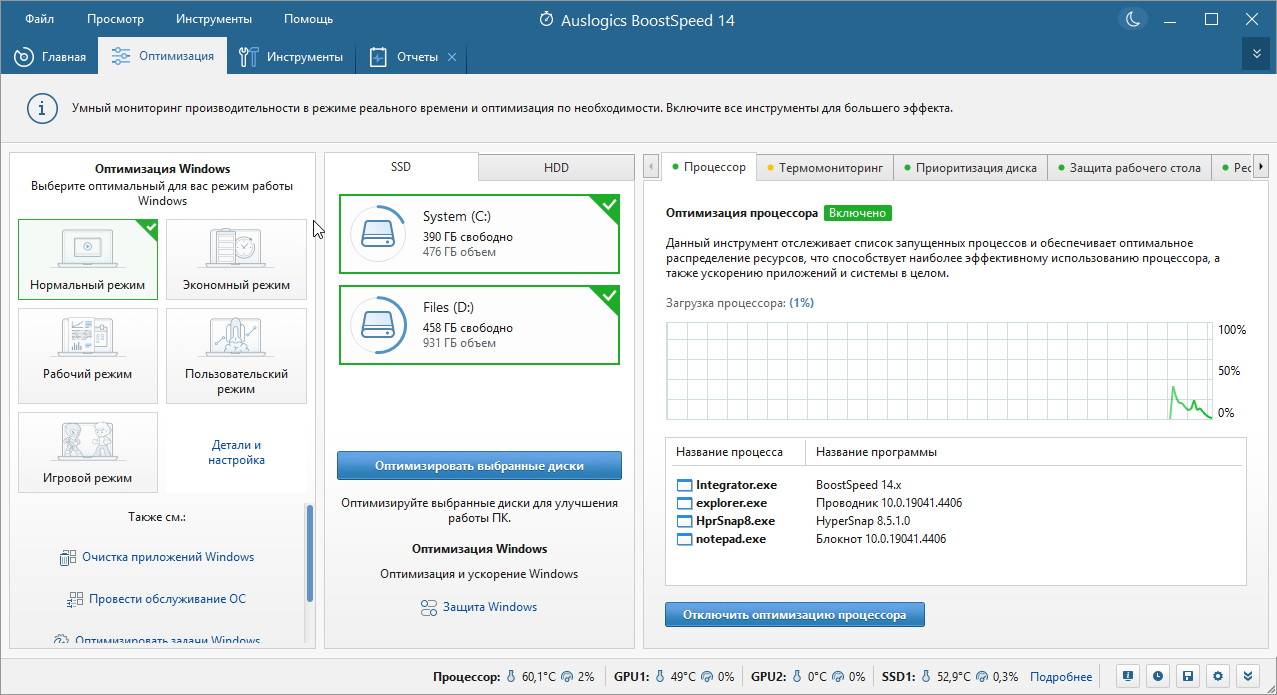The width and height of the screenshot is (1277, 695).
Task: Click Оптимизировать выбранные диски button
Action: click(x=479, y=465)
